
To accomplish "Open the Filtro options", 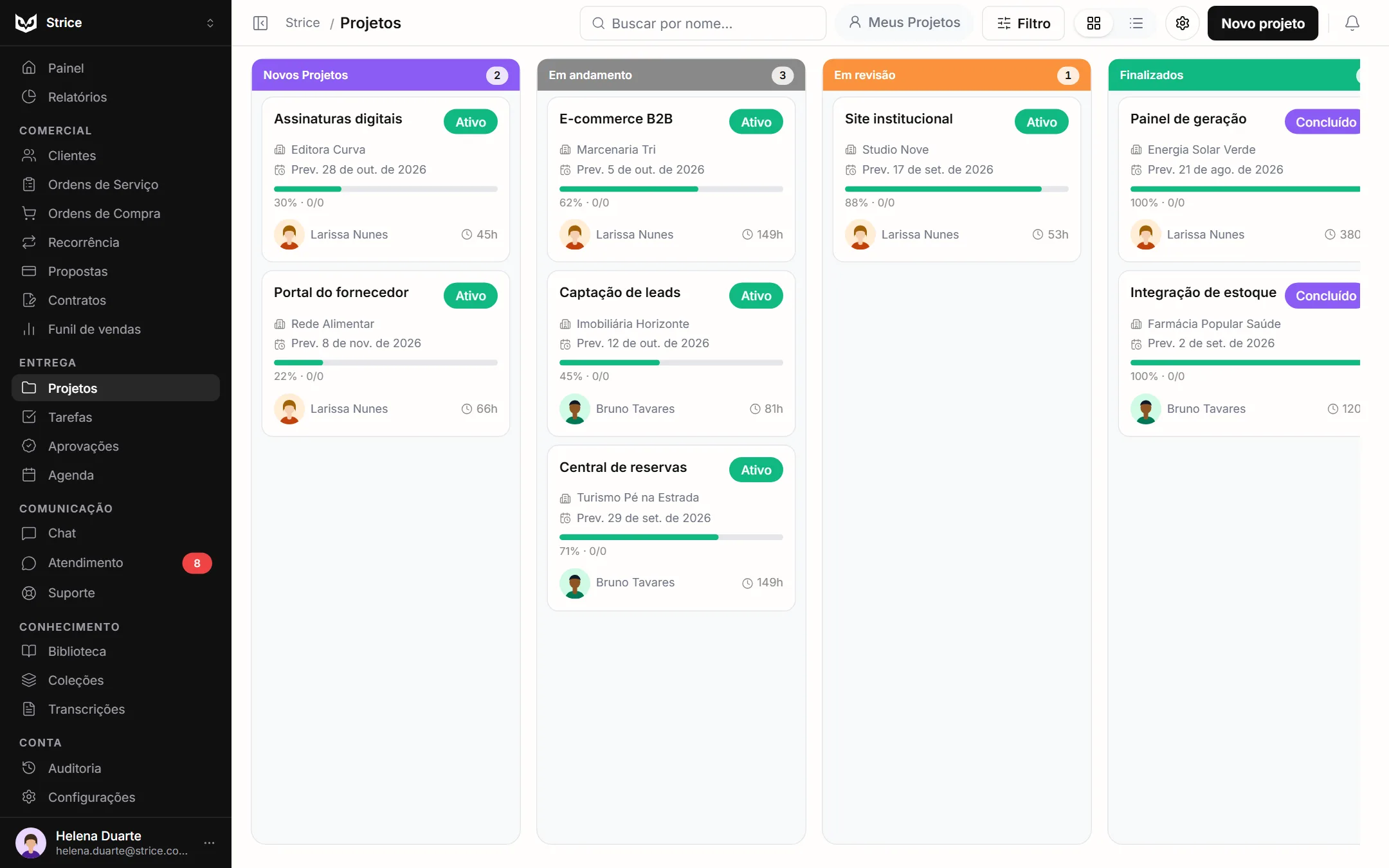I will pyautogui.click(x=1023, y=23).
